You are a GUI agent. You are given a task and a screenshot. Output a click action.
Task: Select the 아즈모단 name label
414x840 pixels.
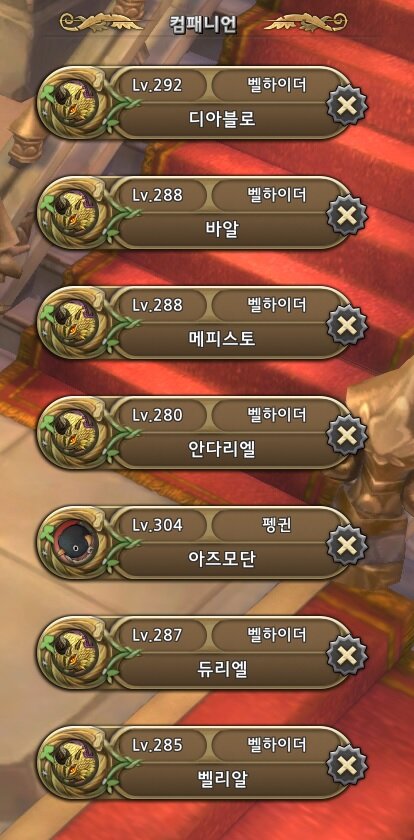[223, 558]
